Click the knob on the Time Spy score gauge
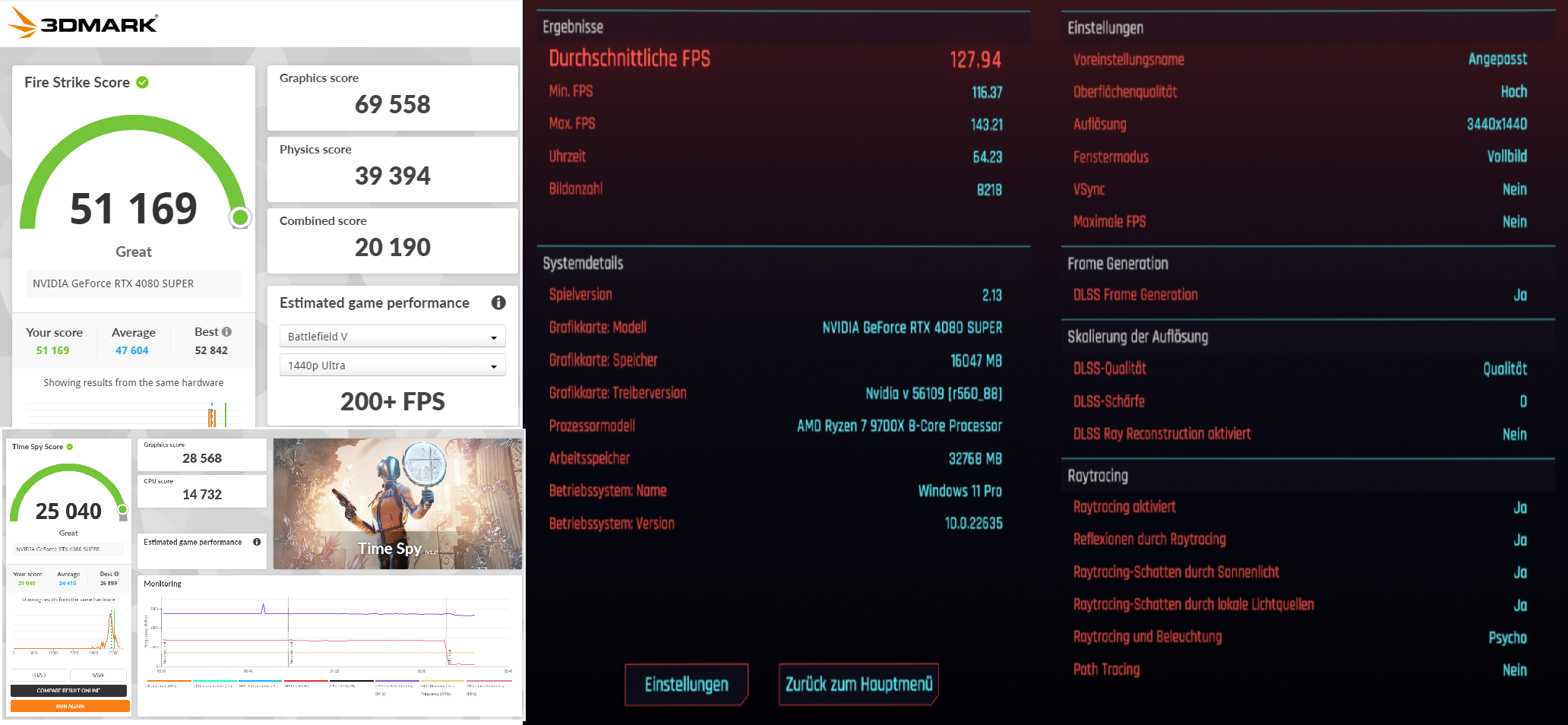Viewport: 1568px width, 725px height. click(x=123, y=510)
